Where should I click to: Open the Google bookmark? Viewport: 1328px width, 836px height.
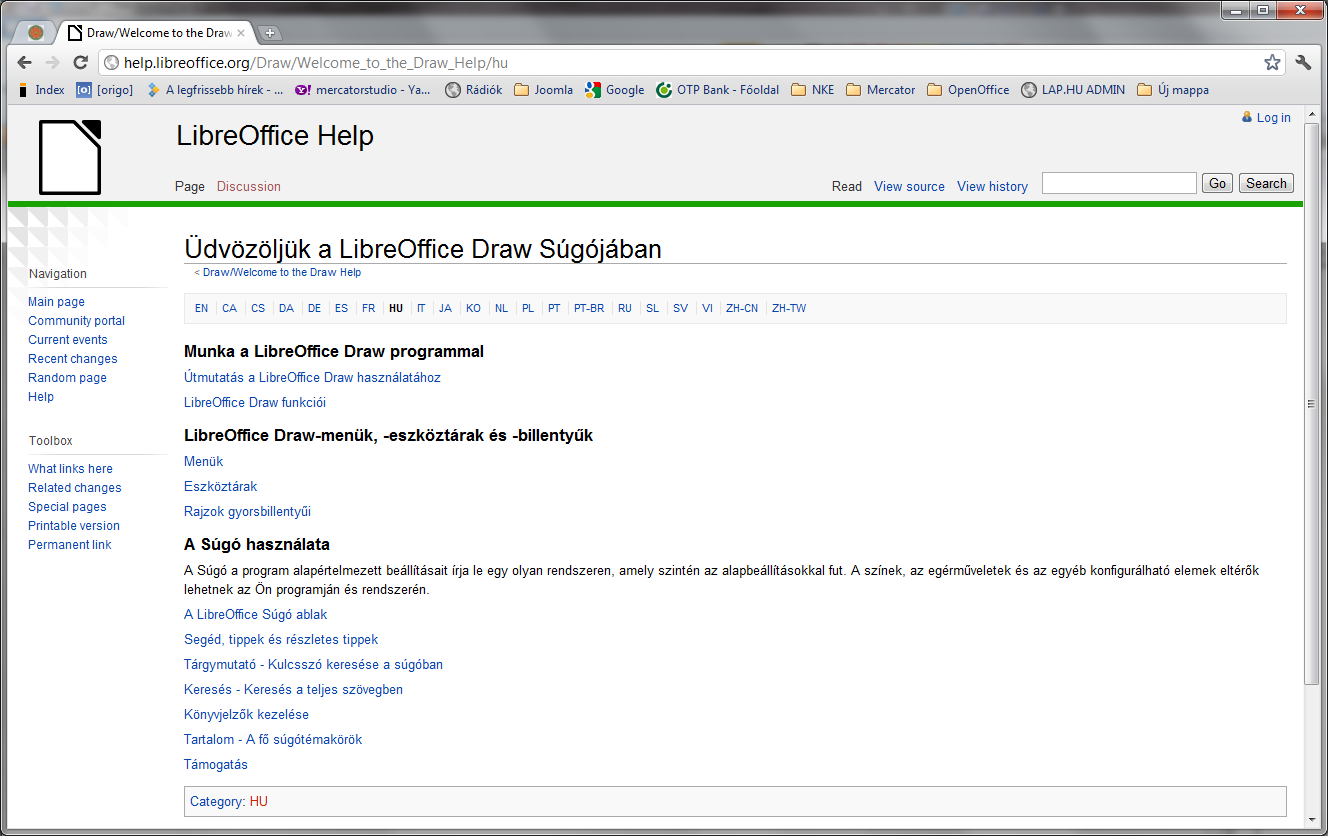[x=615, y=90]
